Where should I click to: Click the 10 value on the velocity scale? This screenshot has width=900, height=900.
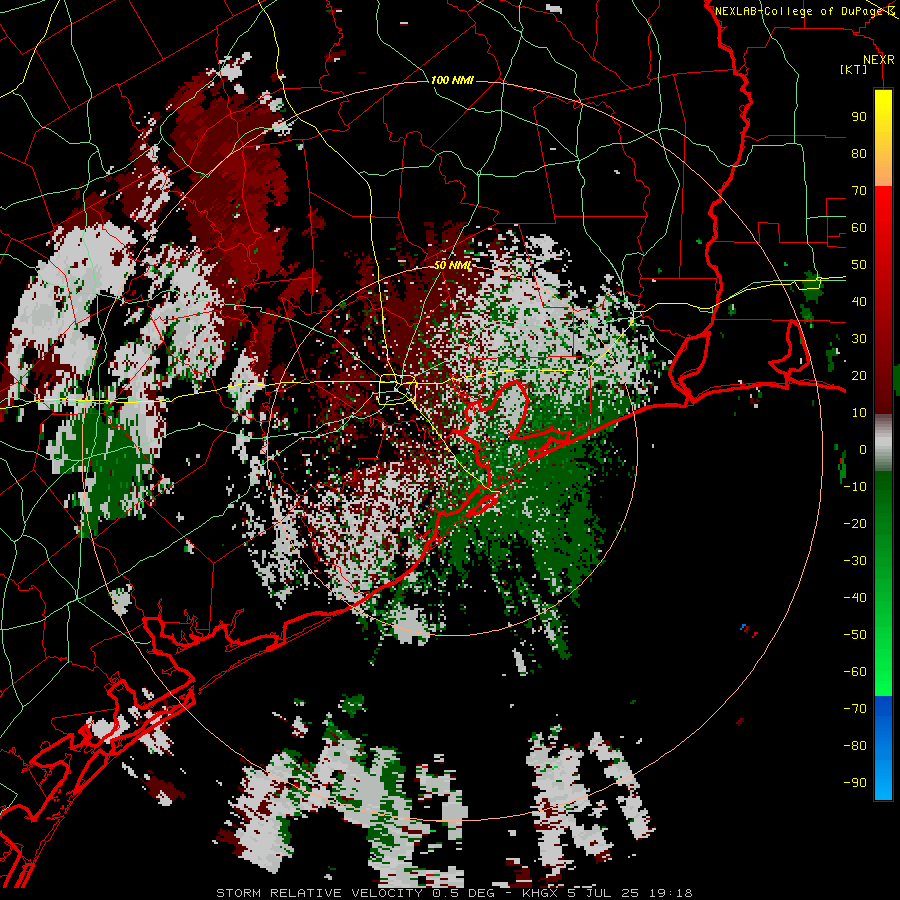pos(859,413)
